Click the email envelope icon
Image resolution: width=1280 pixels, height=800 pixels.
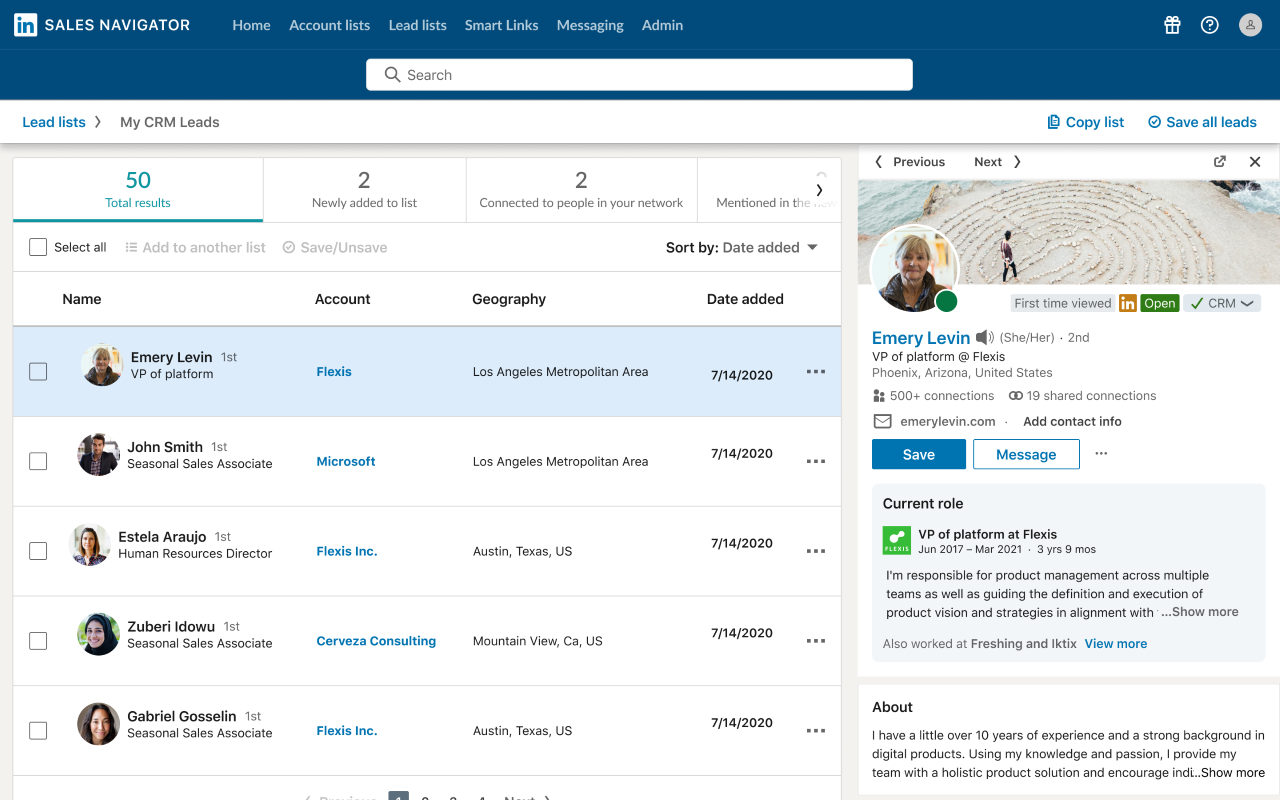pos(882,421)
